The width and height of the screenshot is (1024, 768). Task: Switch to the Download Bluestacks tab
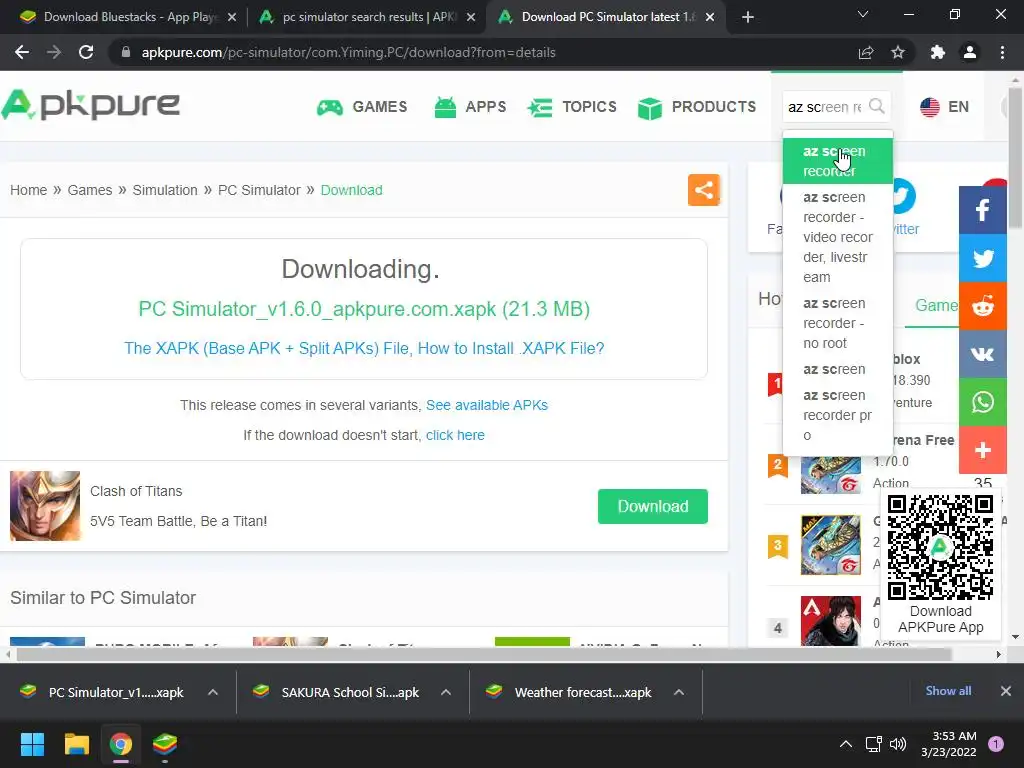click(120, 17)
